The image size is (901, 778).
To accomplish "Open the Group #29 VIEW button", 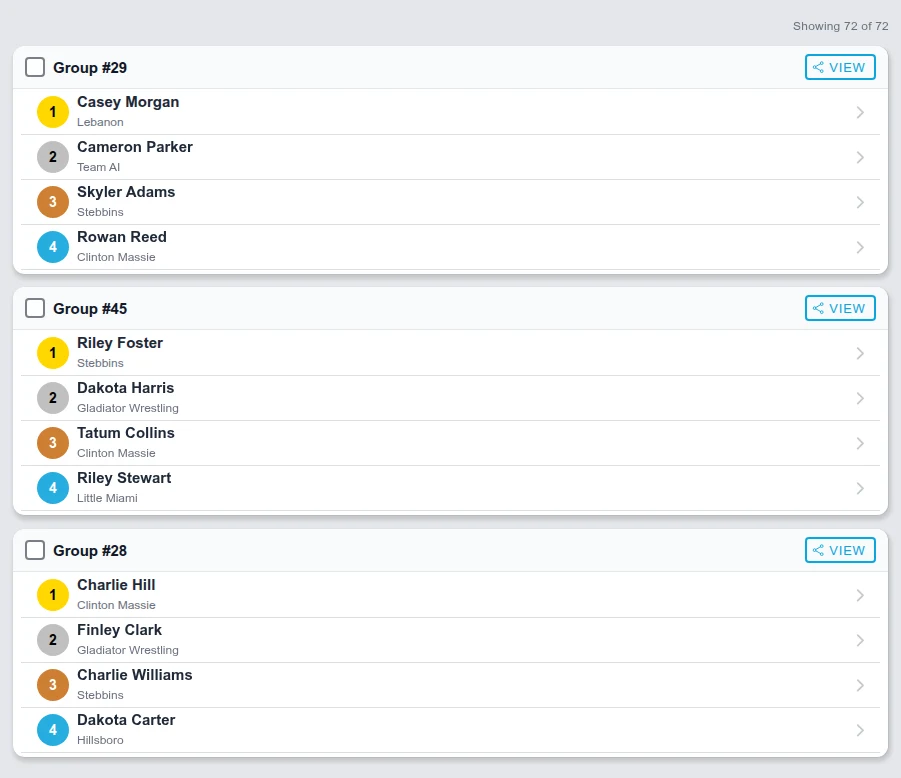I will click(x=840, y=67).
